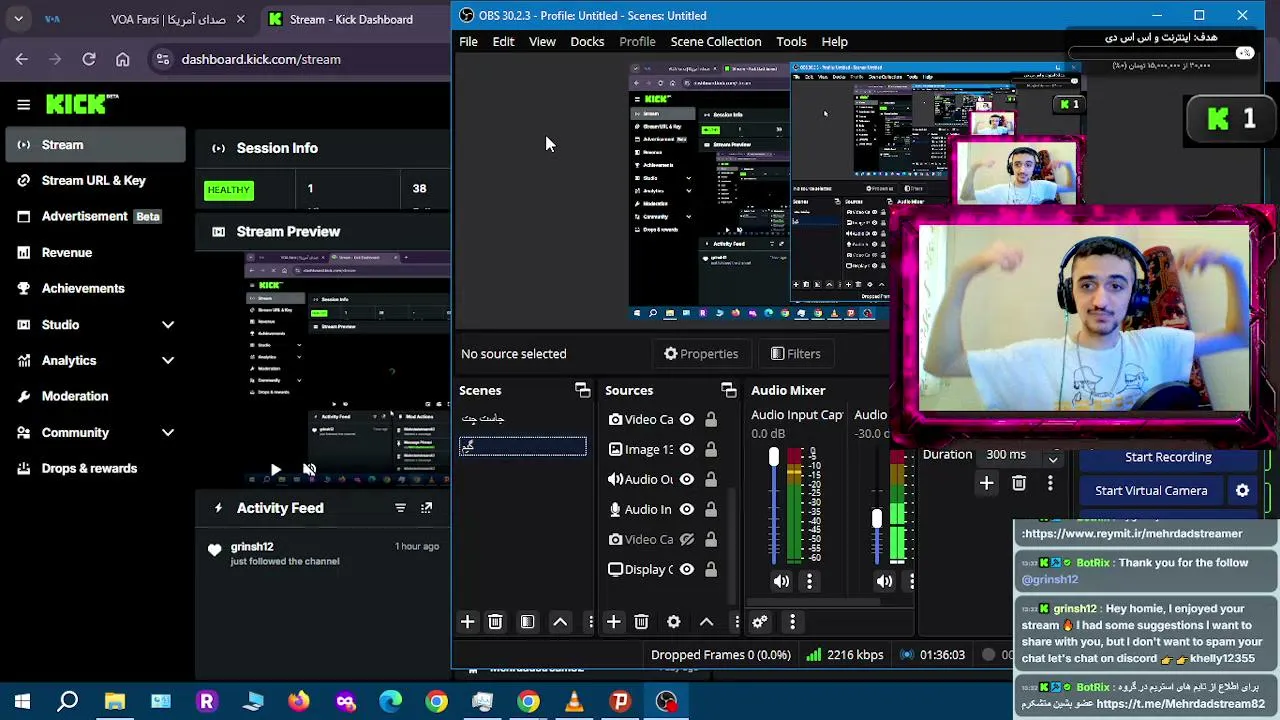Open the OBS Tools menu

pos(791,41)
